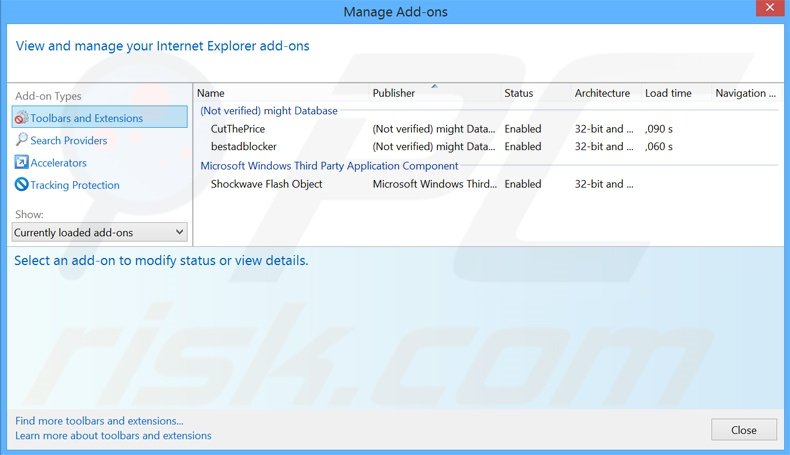Viewport: 790px width, 455px height.
Task: Click the Toolbars and Extensions gear icon
Action: click(x=21, y=117)
